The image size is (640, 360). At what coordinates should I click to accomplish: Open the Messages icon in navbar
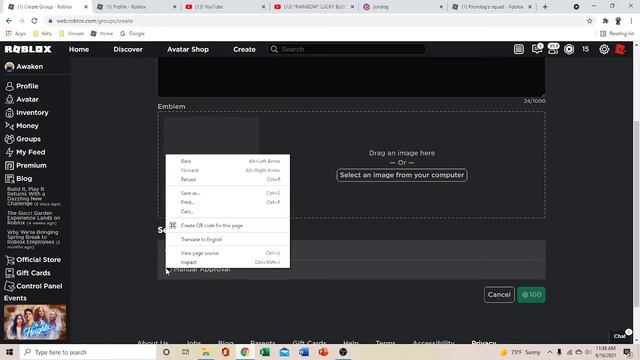(536, 49)
